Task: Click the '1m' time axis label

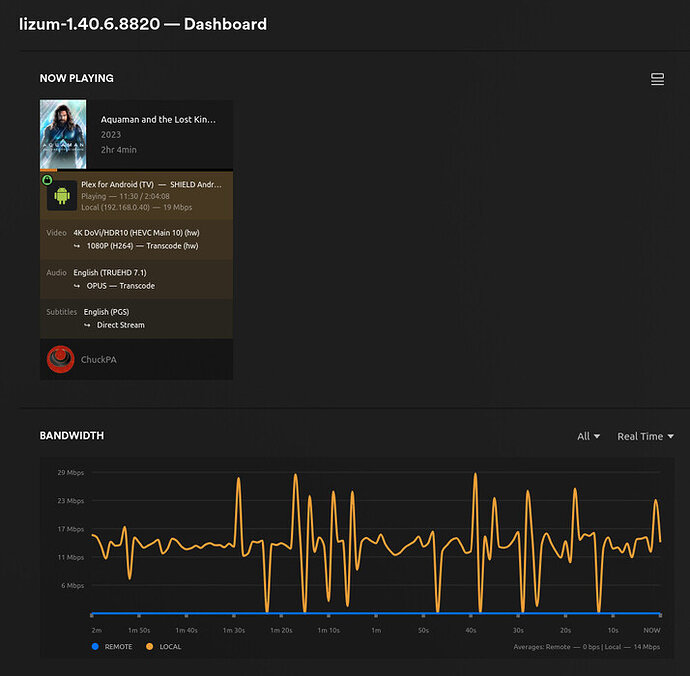Action: pyautogui.click(x=376, y=630)
